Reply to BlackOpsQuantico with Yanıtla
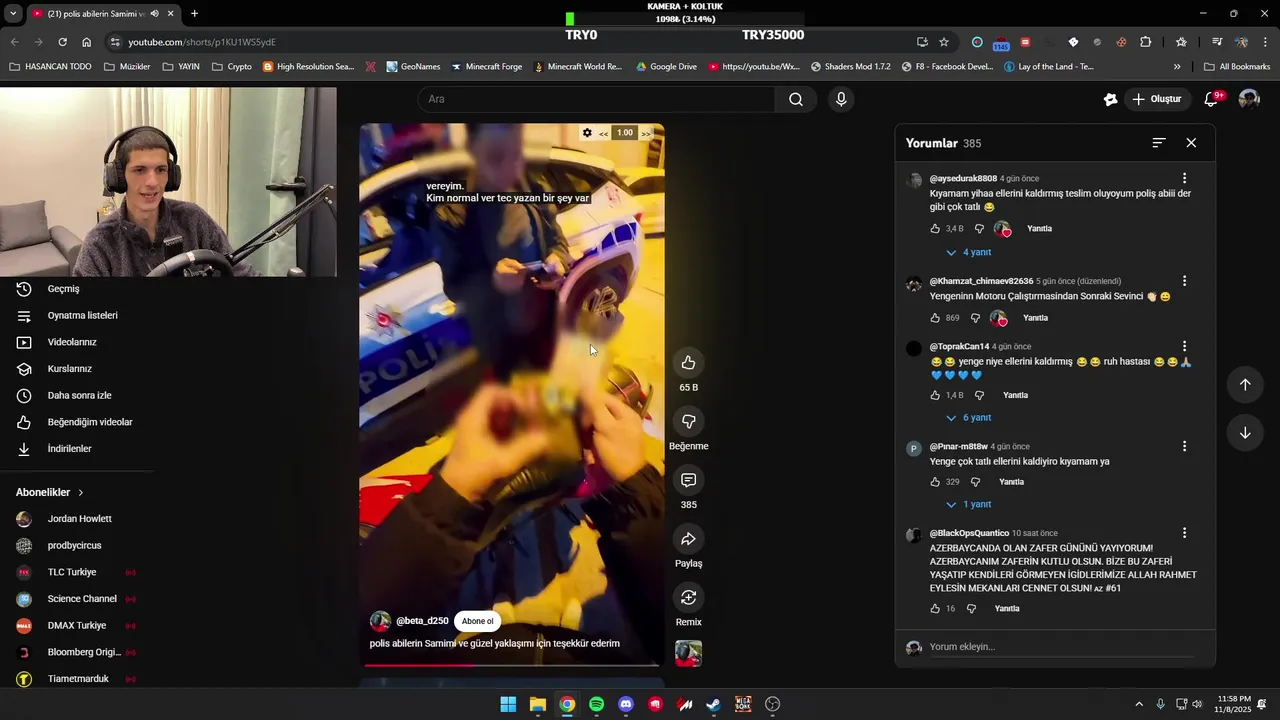The height and width of the screenshot is (720, 1280). (x=1007, y=608)
